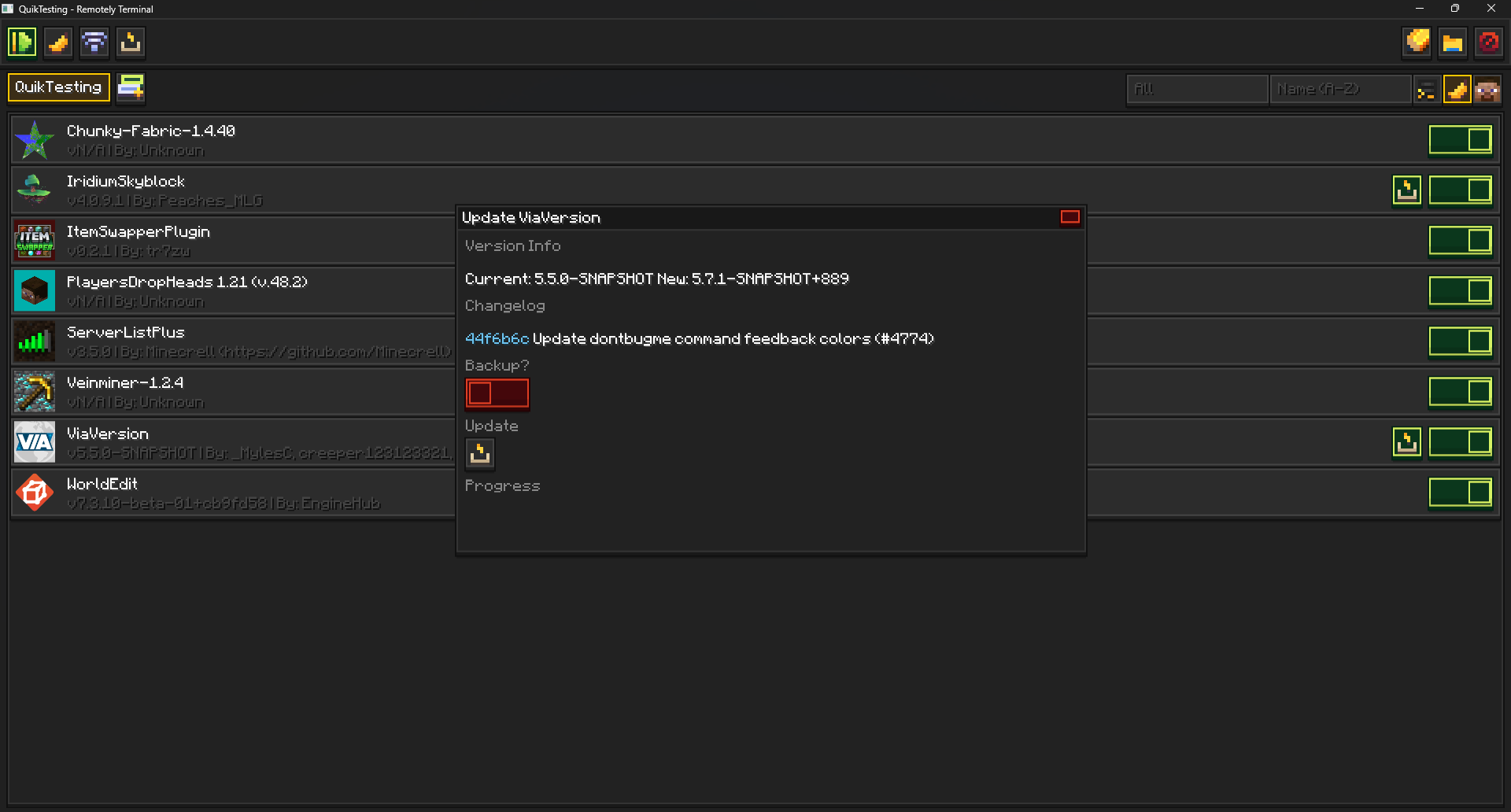Open the Name (A-Z) sort dropdown
This screenshot has height=812, width=1511.
coord(1339,90)
